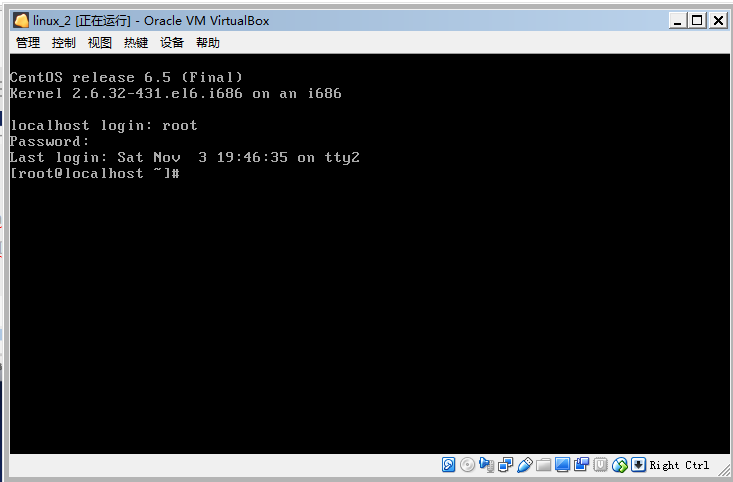This screenshot has width=733, height=482.
Task: Click the USB devices status icon
Action: pos(525,465)
